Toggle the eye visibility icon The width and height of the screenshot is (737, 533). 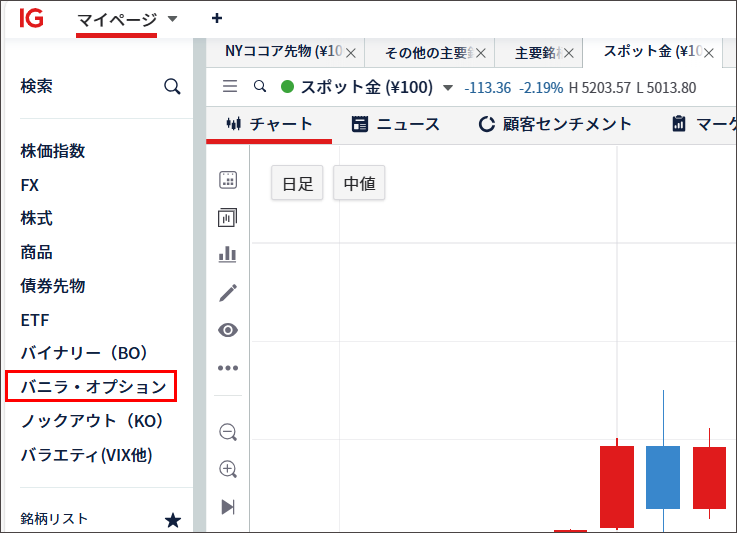pyautogui.click(x=228, y=330)
